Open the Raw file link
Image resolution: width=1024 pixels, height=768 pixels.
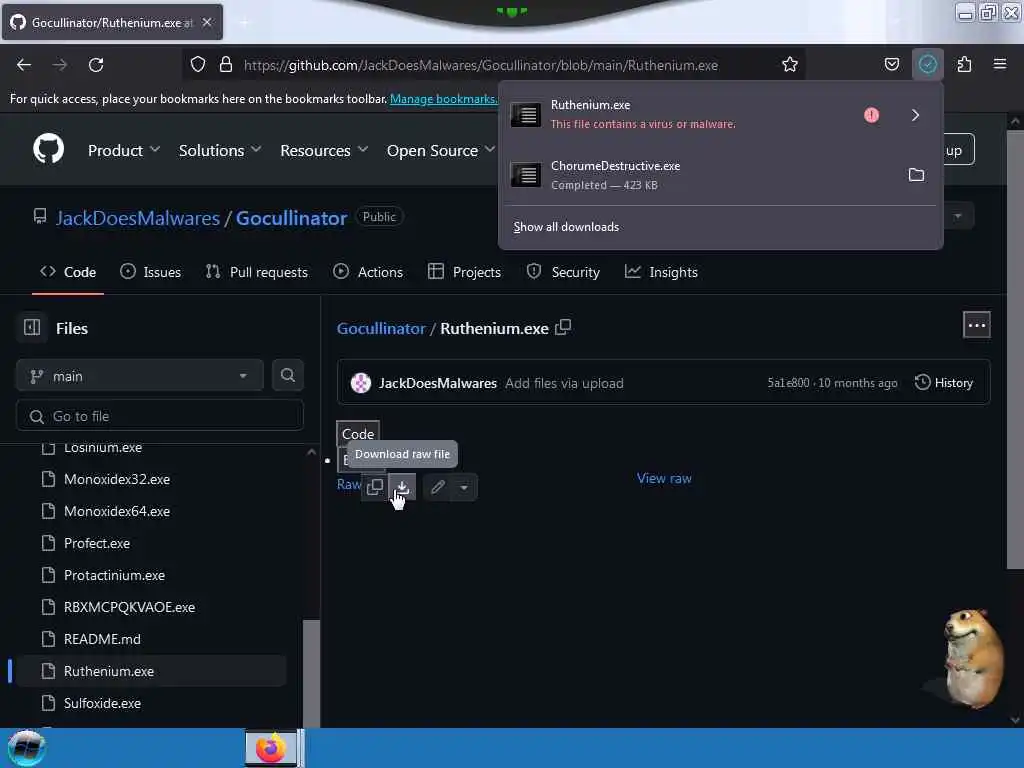tap(349, 485)
